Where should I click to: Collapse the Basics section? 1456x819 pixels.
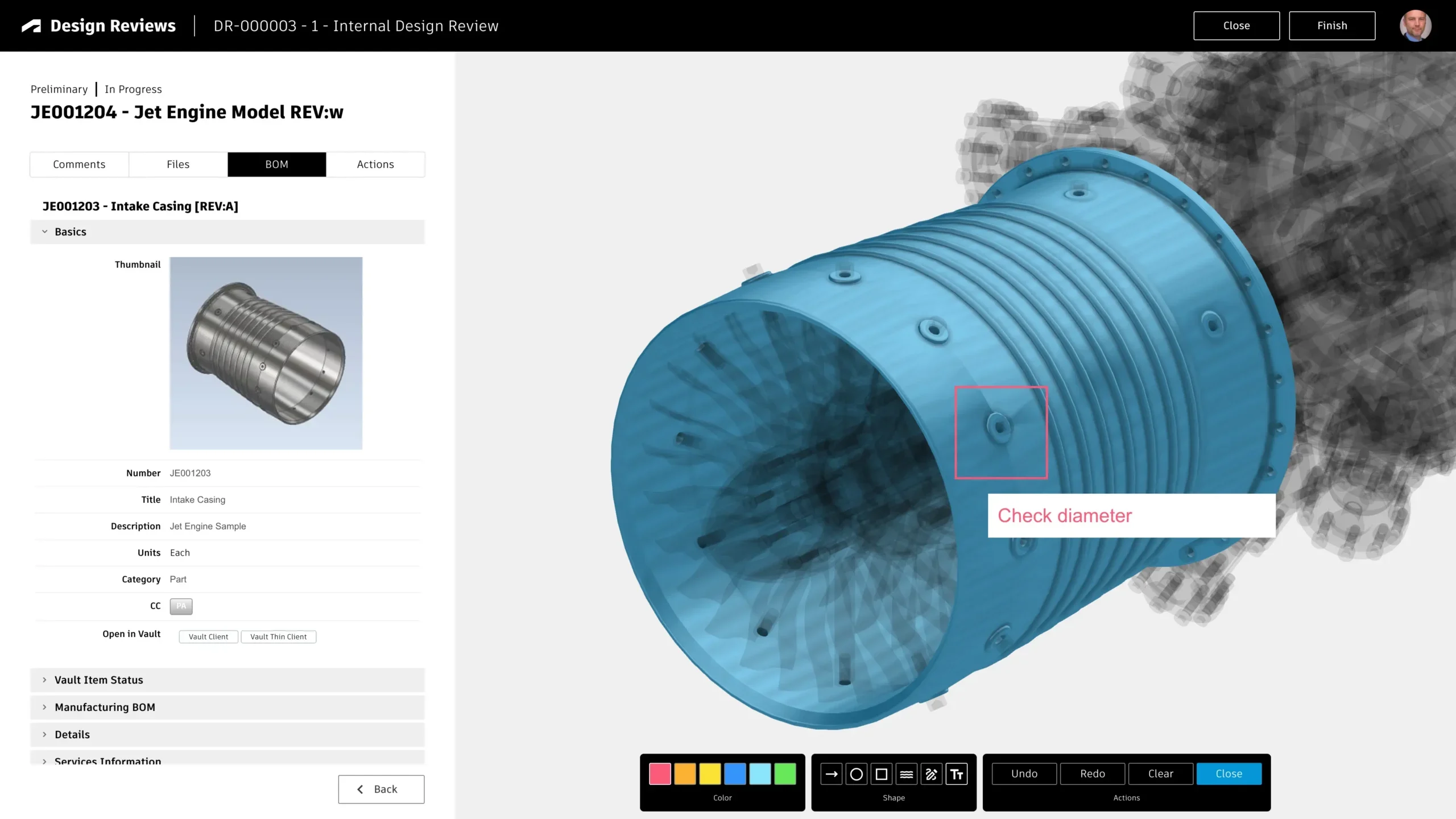click(44, 231)
